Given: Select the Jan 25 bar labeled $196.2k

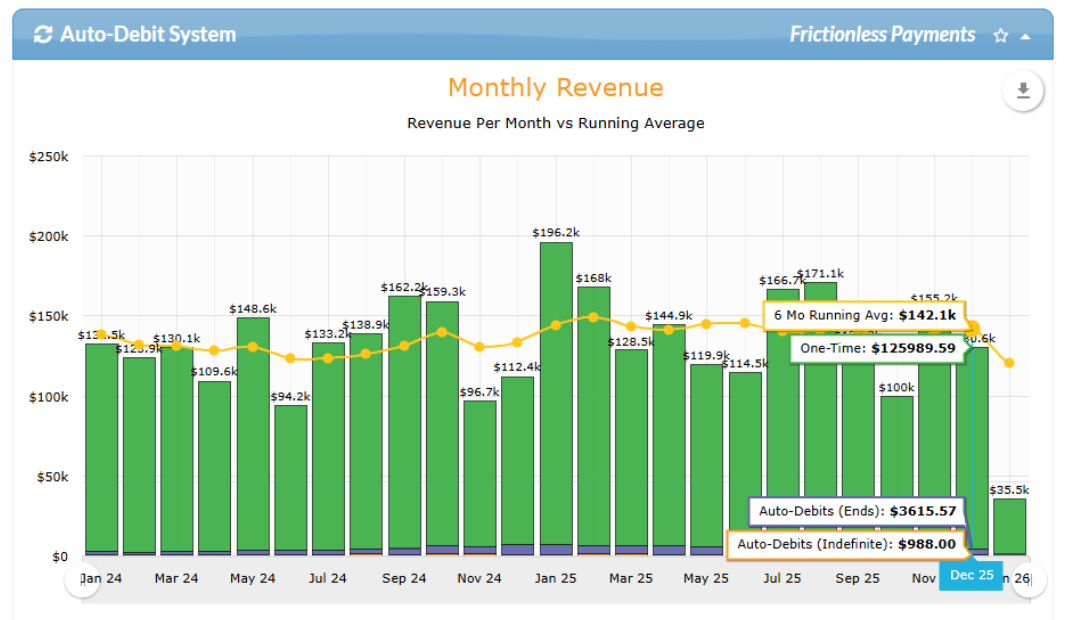Looking at the screenshot, I should [x=556, y=399].
